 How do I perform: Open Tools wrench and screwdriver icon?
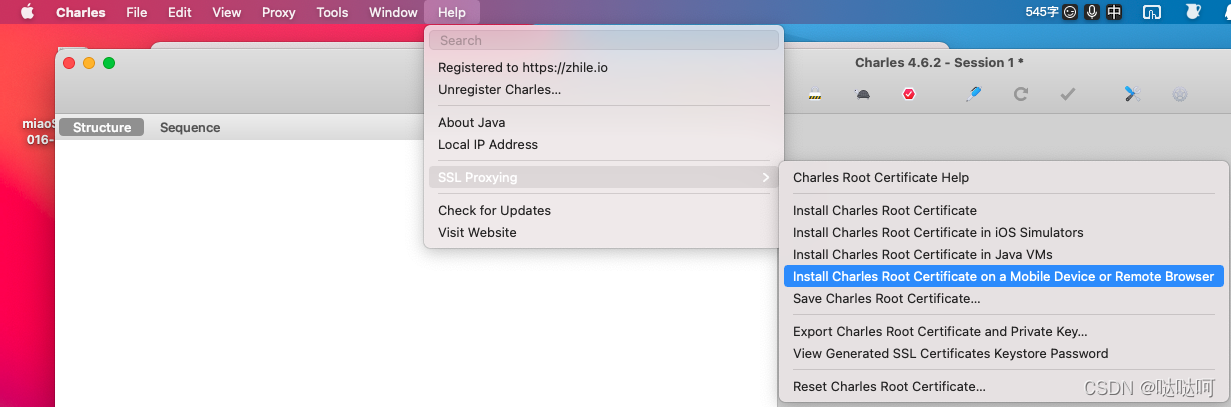pos(1132,94)
